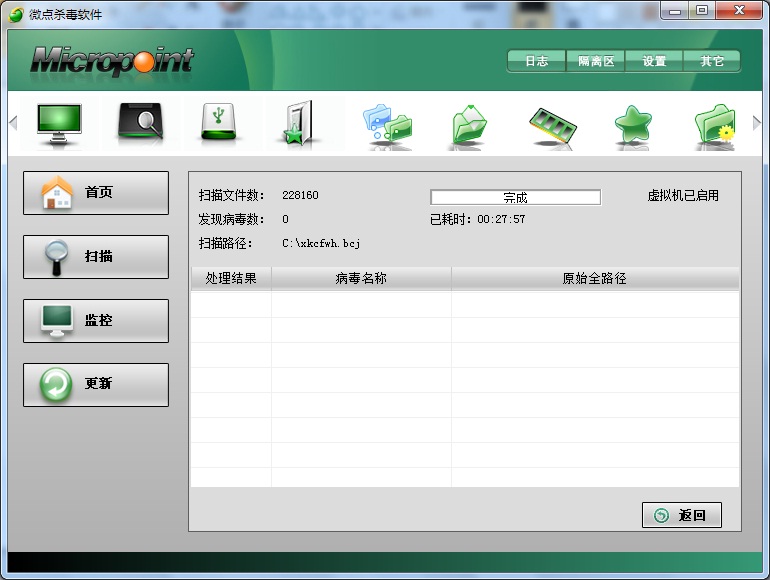The image size is (770, 580).
Task: Click the 完成 progress bar
Action: tap(516, 197)
